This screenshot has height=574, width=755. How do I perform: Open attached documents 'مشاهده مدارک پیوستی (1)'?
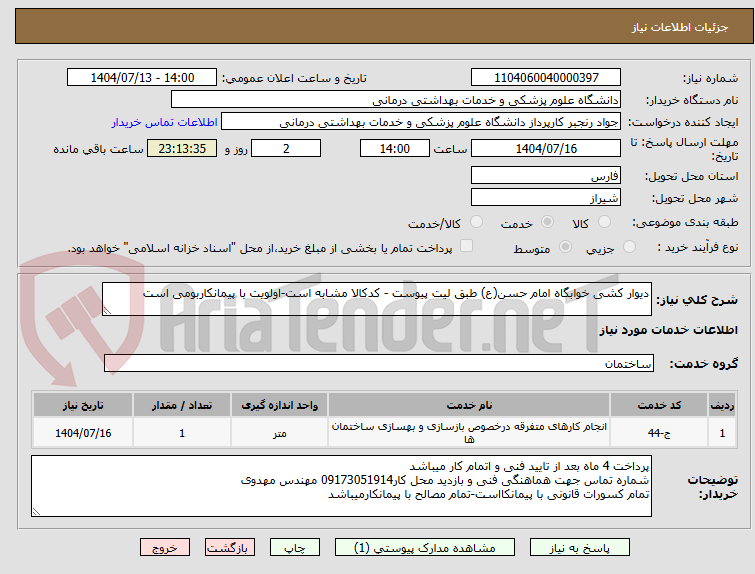click(x=425, y=548)
